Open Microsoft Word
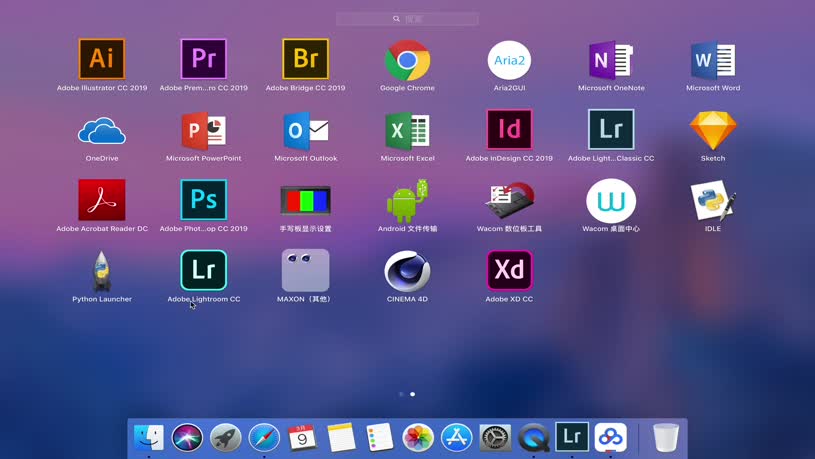The height and width of the screenshot is (459, 815). pyautogui.click(x=713, y=60)
